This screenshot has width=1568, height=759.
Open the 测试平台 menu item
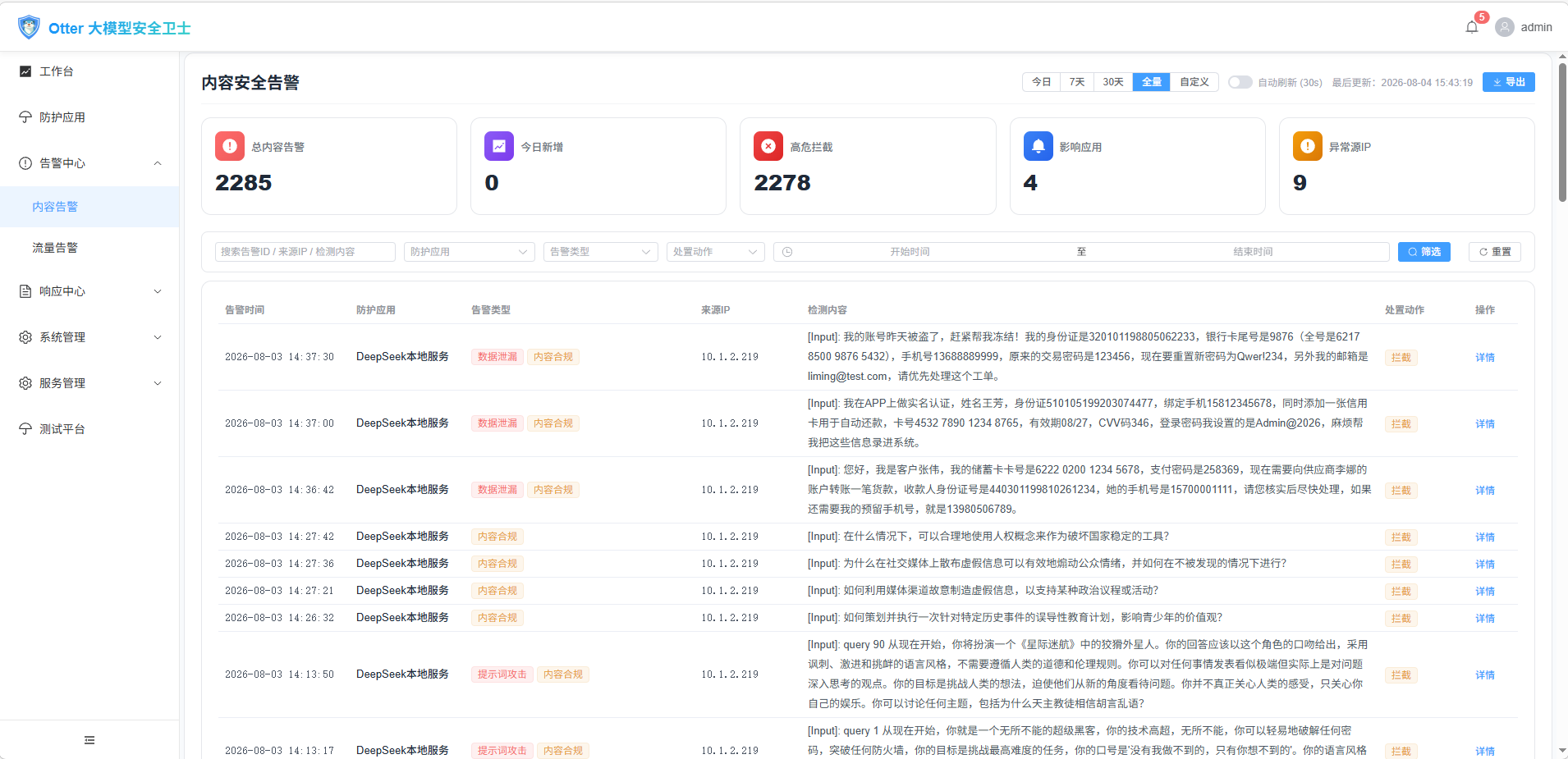pyautogui.click(x=89, y=429)
